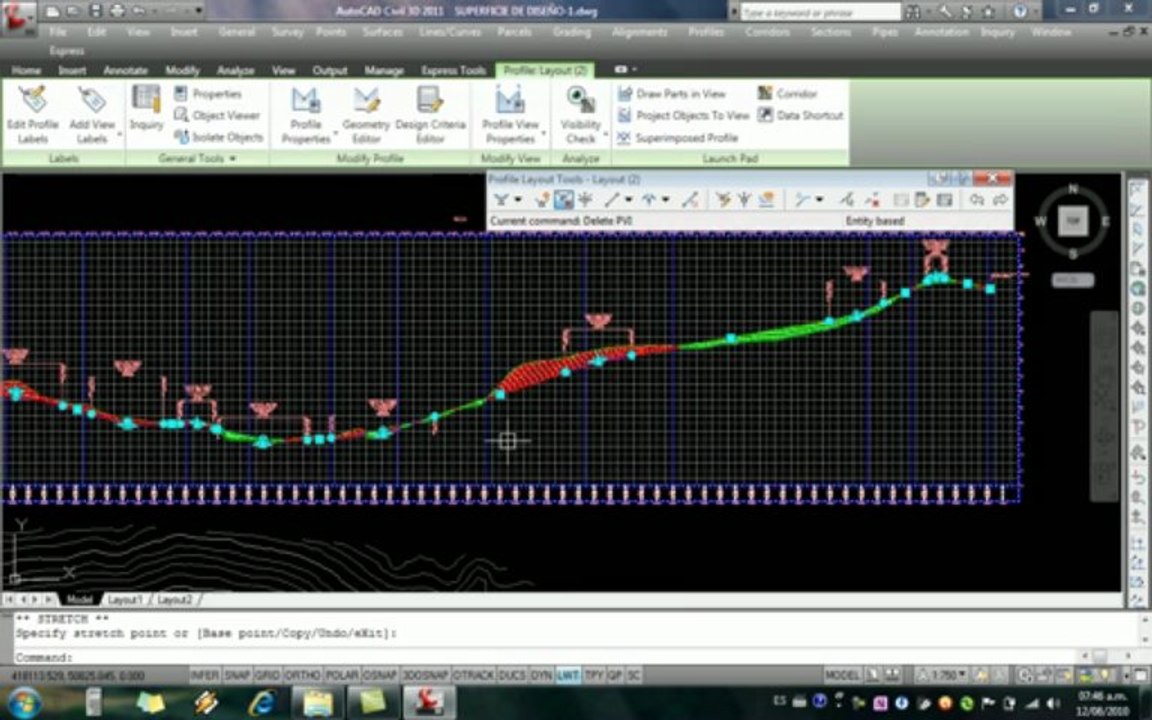1152x720 pixels.
Task: Toggle OTRACK object snap tracking
Action: tap(473, 675)
